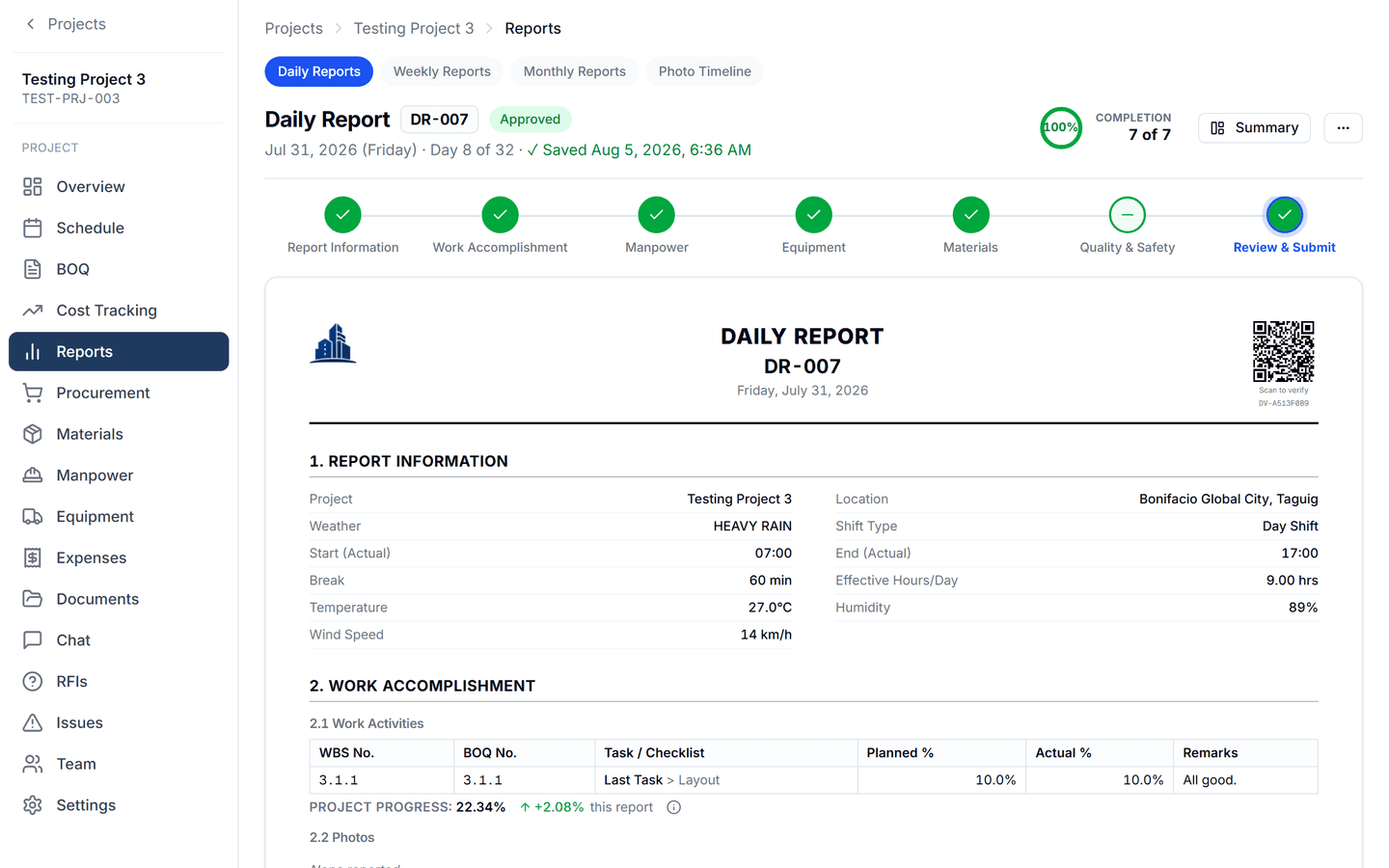Go back via the Projects chevron
The width and height of the screenshot is (1389, 868).
[x=31, y=24]
